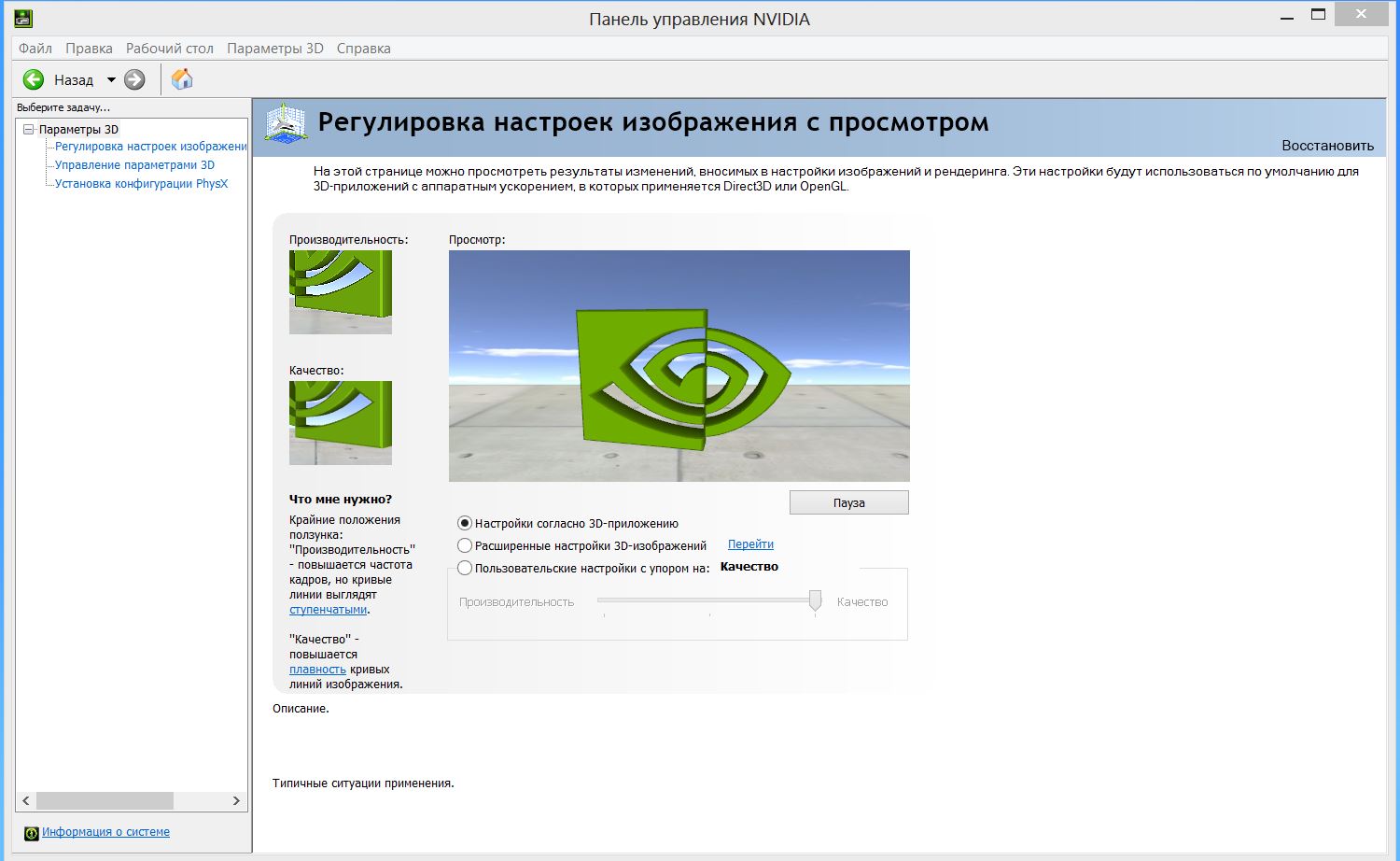Click the плавность help link
Image resolution: width=1400 pixels, height=861 pixels.
pos(317,670)
